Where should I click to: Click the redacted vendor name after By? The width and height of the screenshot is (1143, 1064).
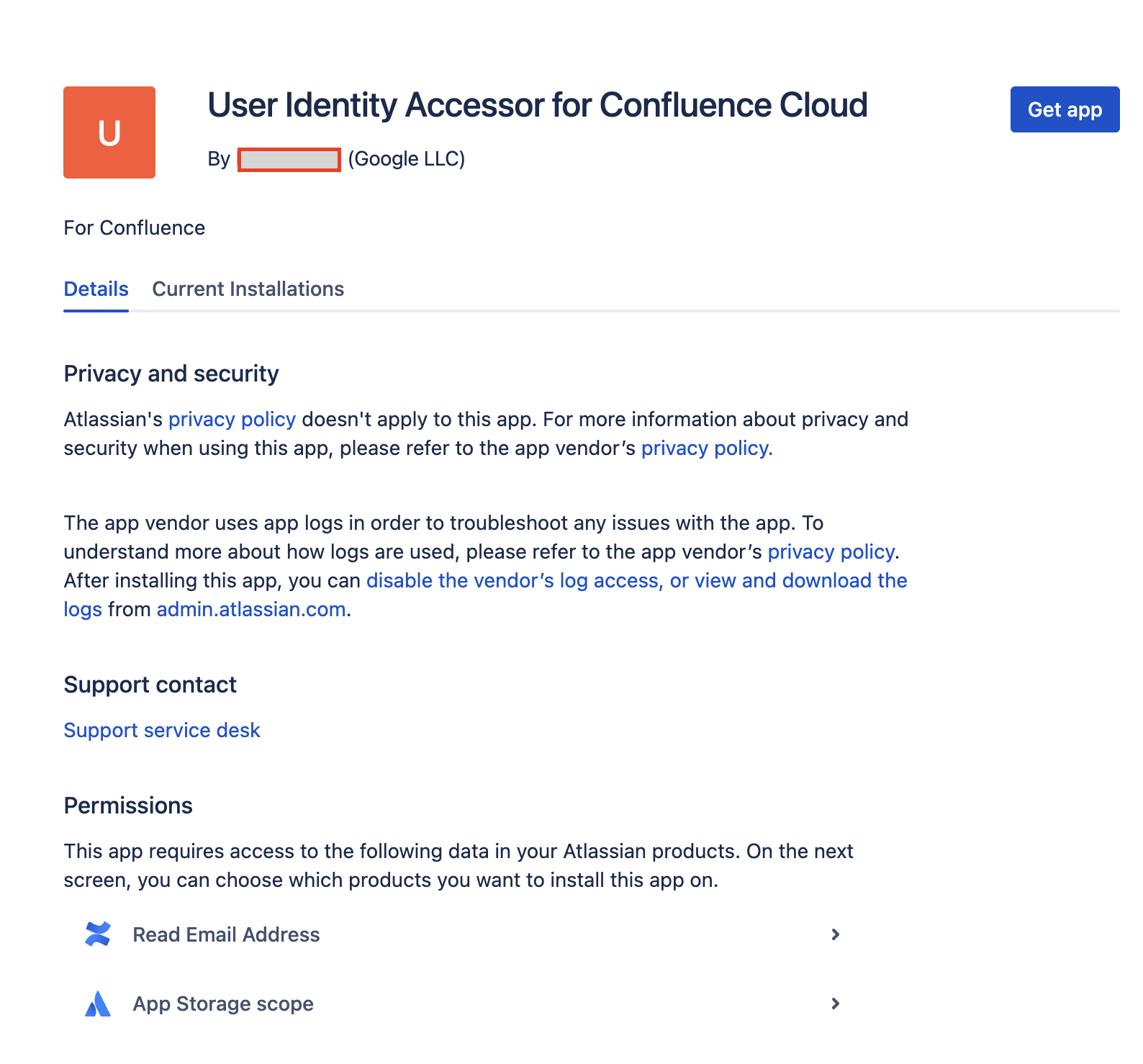pos(289,159)
